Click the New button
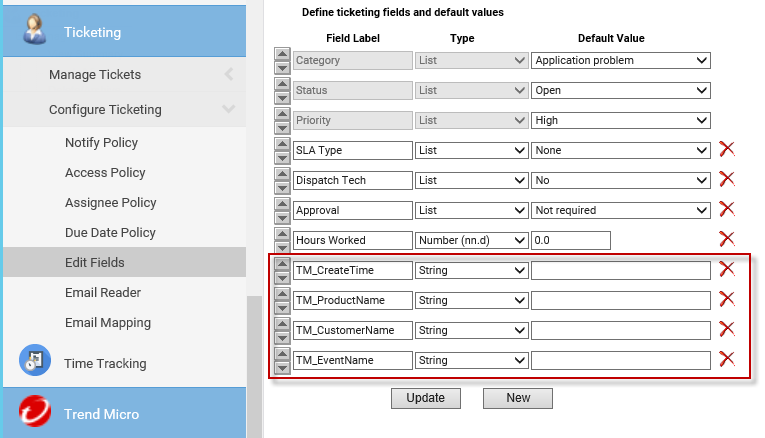Screen dimensions: 765x438 click(518, 397)
